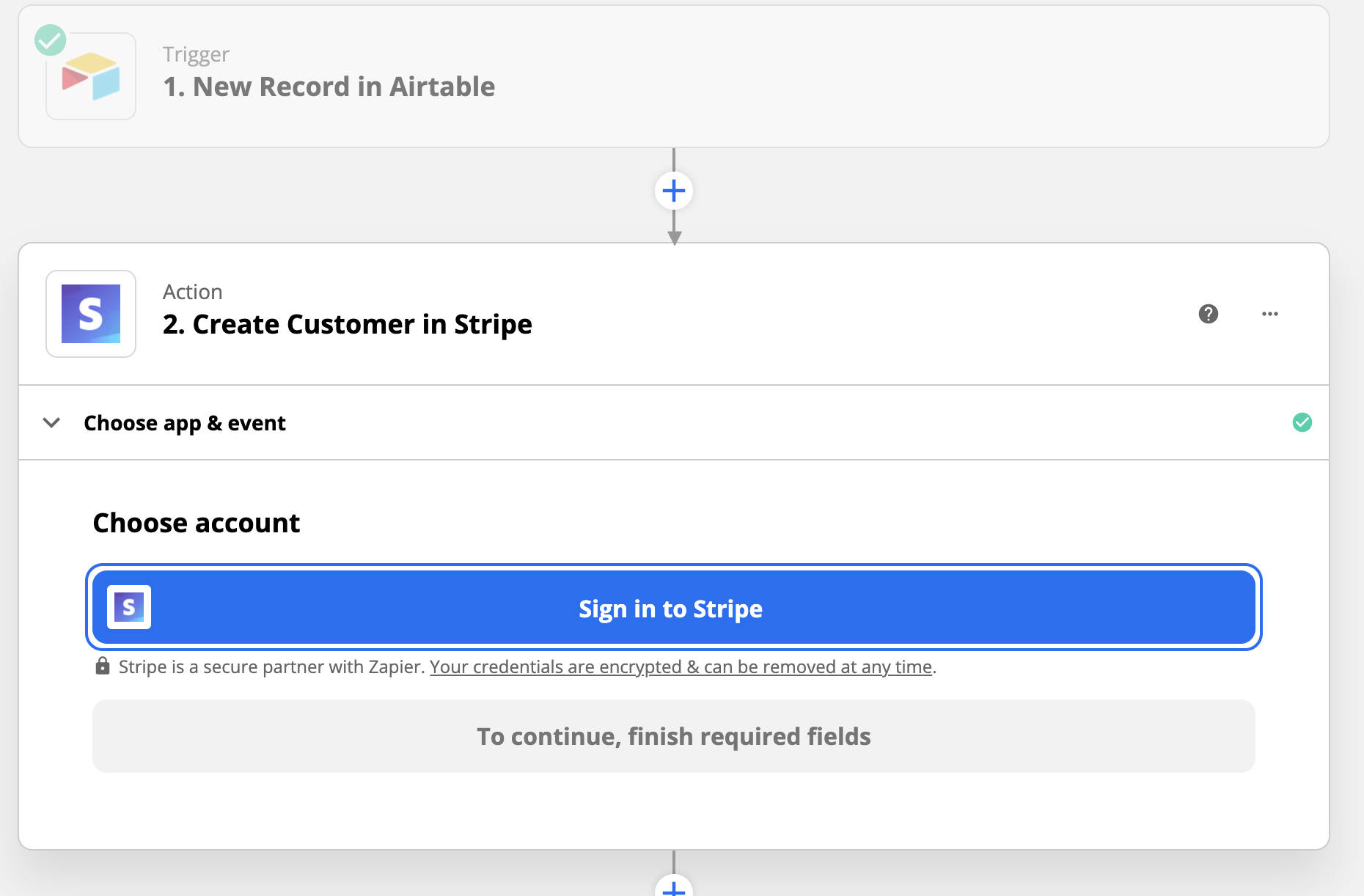Open the New Record in Airtable trigger step
The image size is (1364, 896).
pos(673,76)
